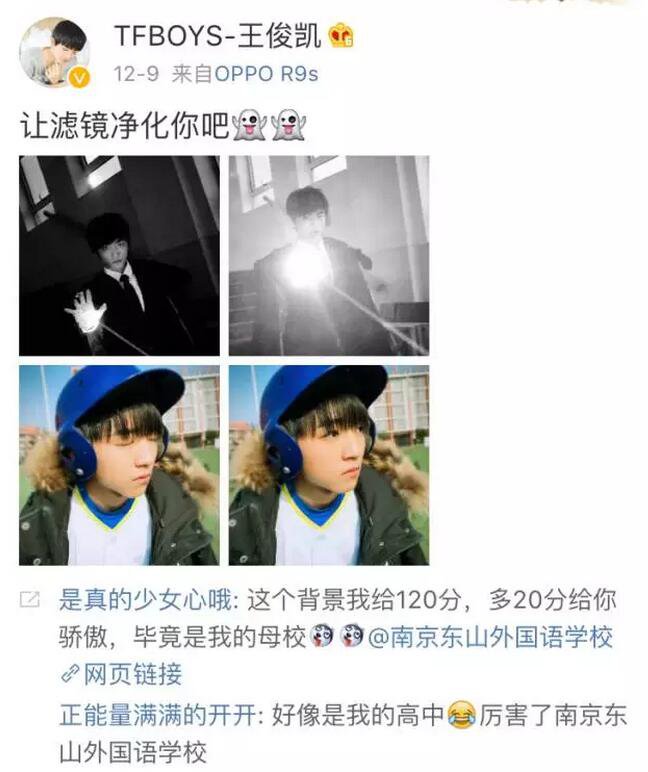This screenshot has height=772, width=648.
Task: Click the second ghost emoji in post
Action: click(x=289, y=124)
